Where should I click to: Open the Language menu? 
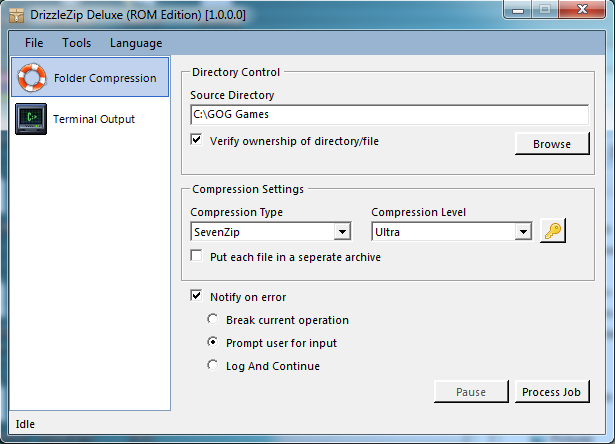click(136, 43)
